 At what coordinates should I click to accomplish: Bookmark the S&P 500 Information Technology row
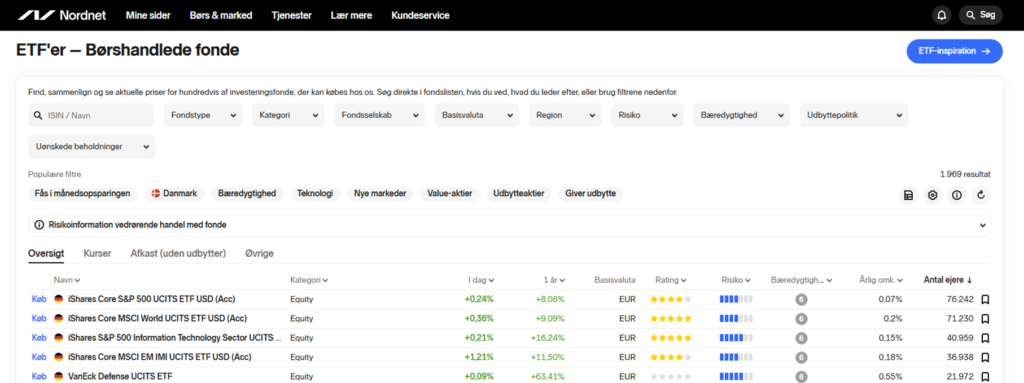tap(985, 338)
